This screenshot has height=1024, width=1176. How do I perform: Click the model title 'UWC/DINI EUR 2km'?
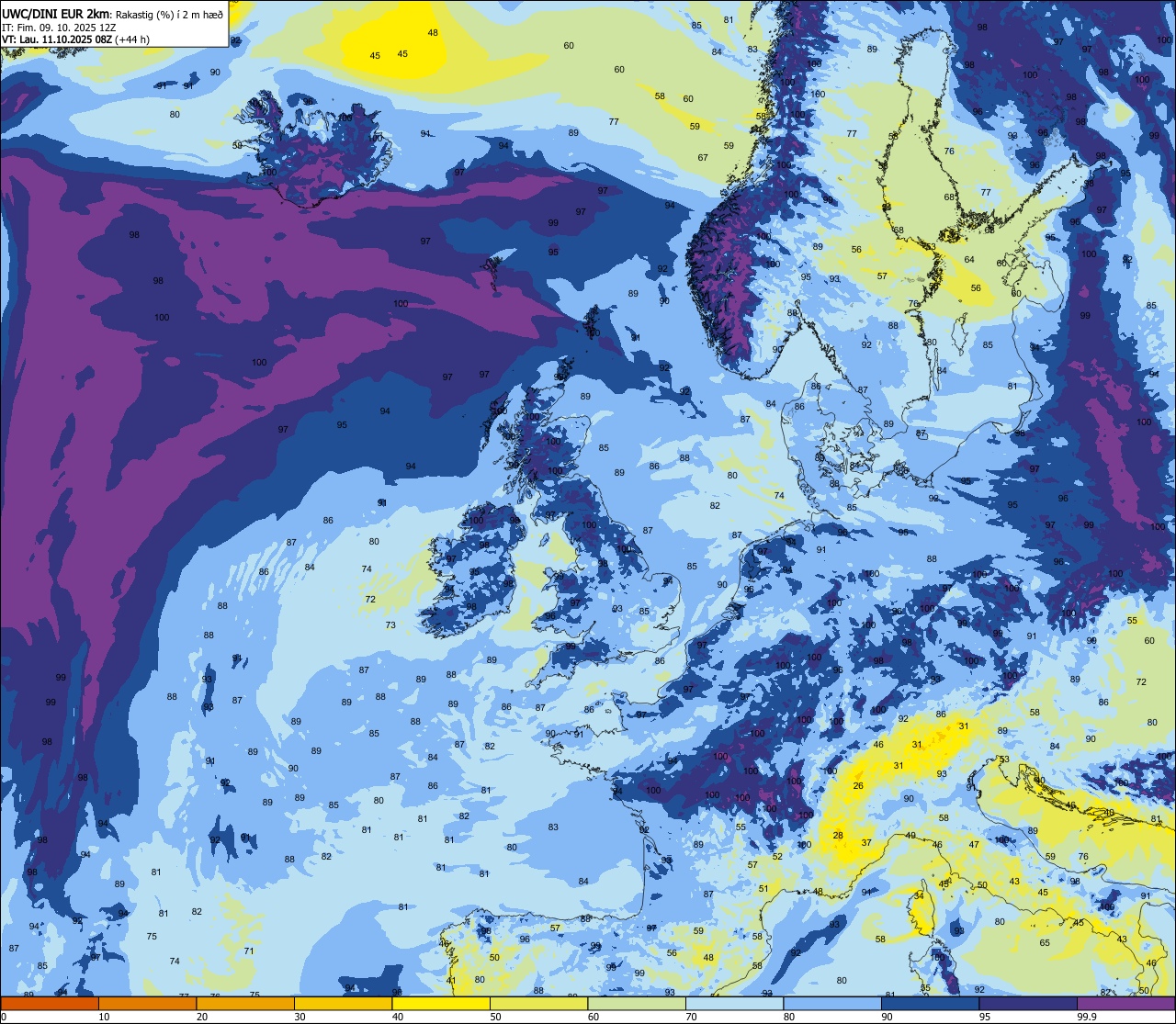[x=56, y=14]
